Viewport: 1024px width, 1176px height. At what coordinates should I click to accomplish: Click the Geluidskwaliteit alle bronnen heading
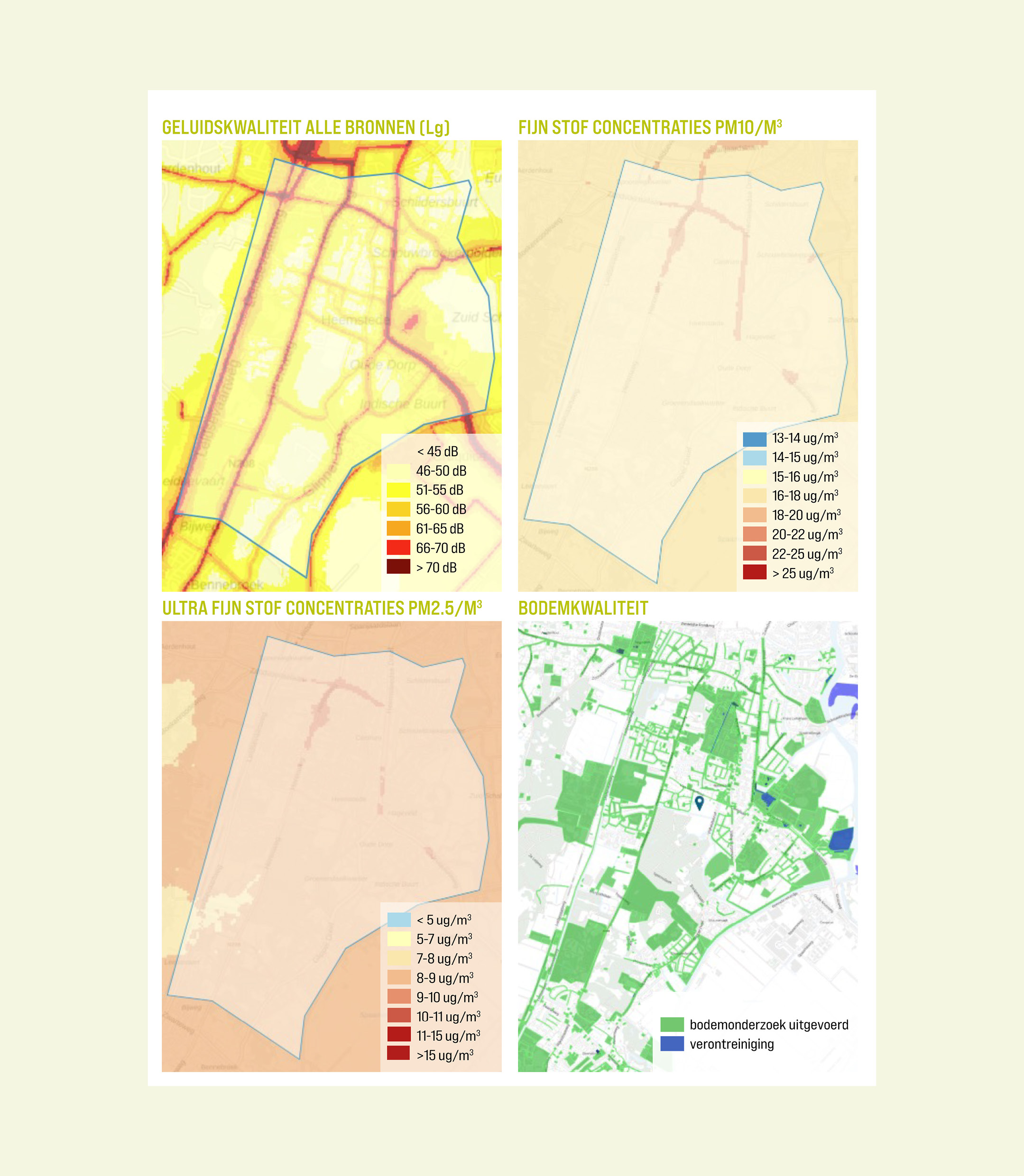[306, 128]
